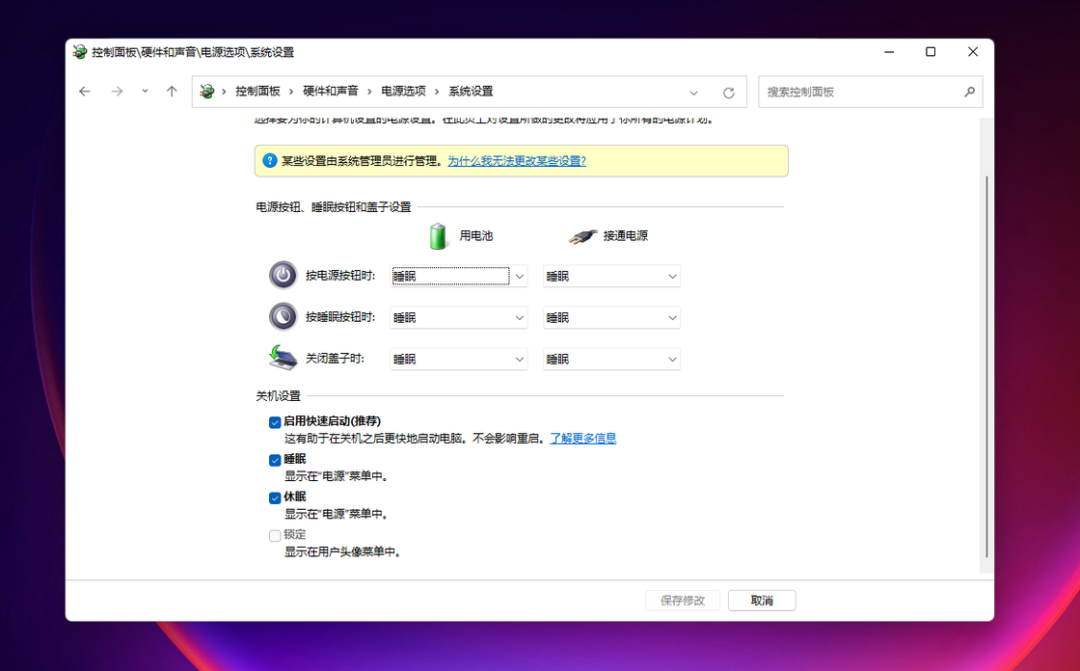This screenshot has width=1080, height=671.
Task: Click the refresh icon in address bar
Action: coord(729,92)
